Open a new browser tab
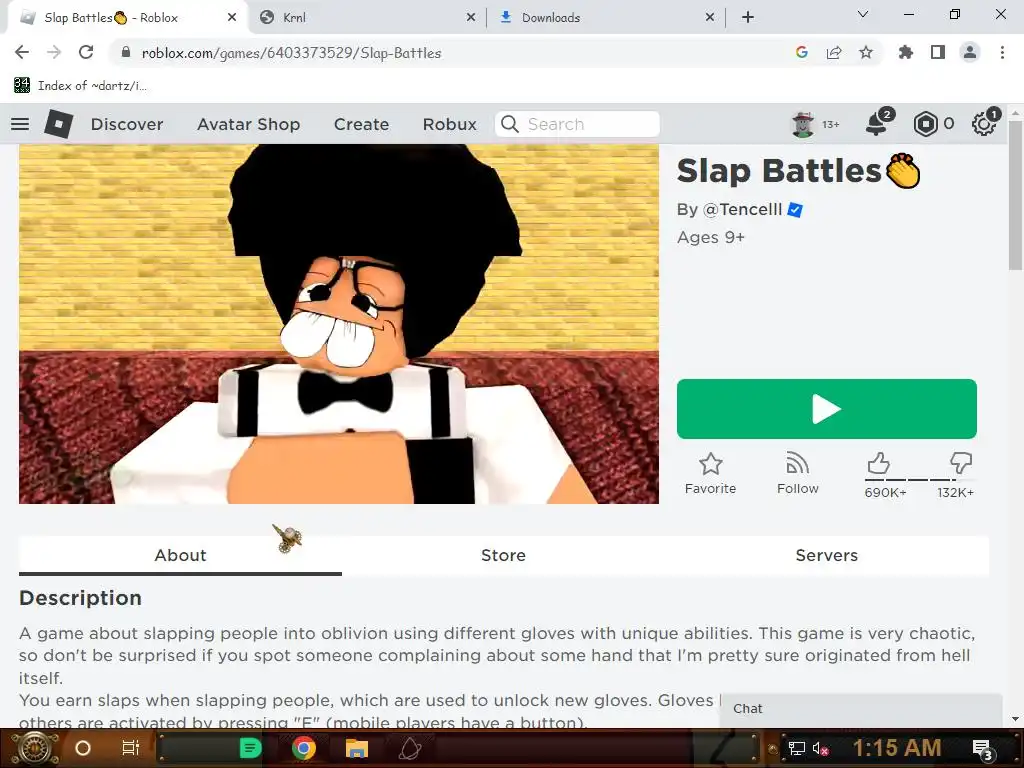 [x=748, y=18]
